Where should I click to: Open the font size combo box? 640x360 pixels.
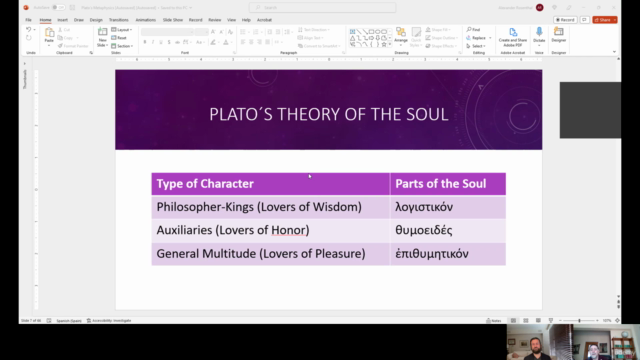202,31
